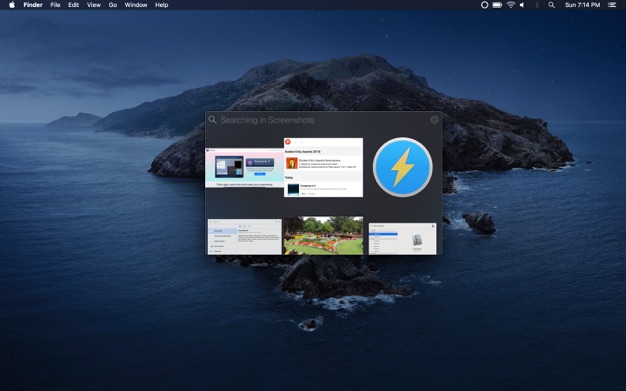Open the Apple logo menu
Screen dimensions: 626x391
click(12, 5)
